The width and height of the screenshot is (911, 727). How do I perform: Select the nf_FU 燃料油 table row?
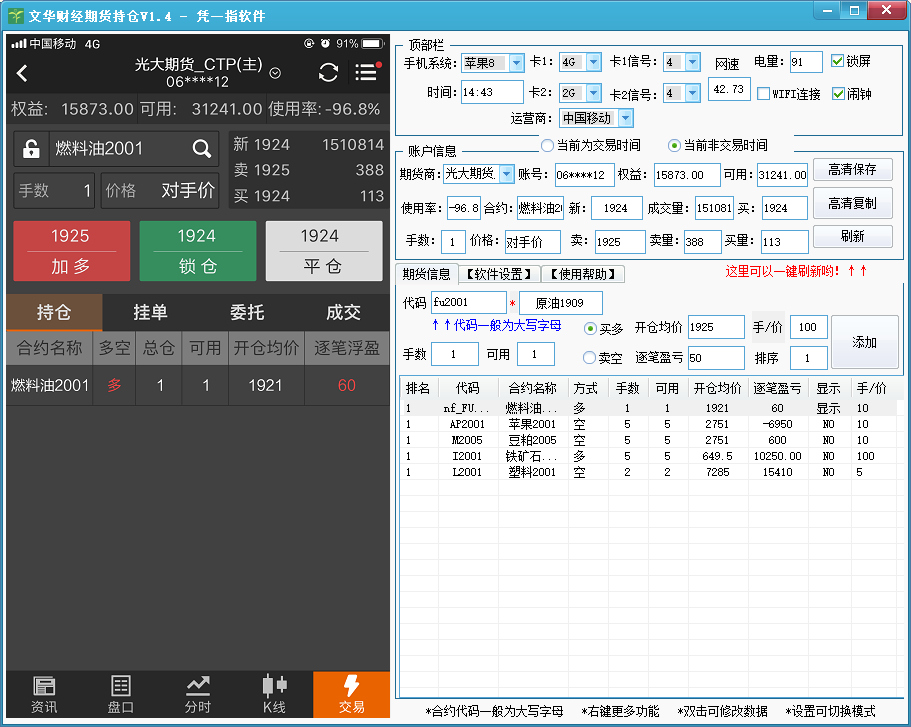pos(648,408)
